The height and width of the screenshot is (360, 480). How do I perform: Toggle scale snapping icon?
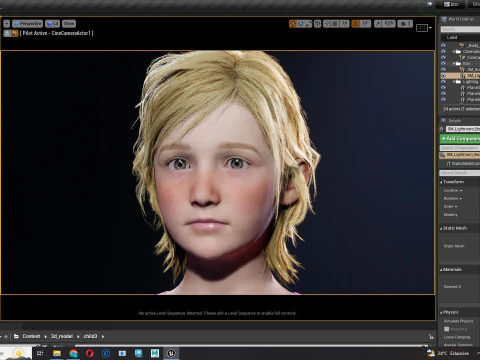(x=378, y=24)
